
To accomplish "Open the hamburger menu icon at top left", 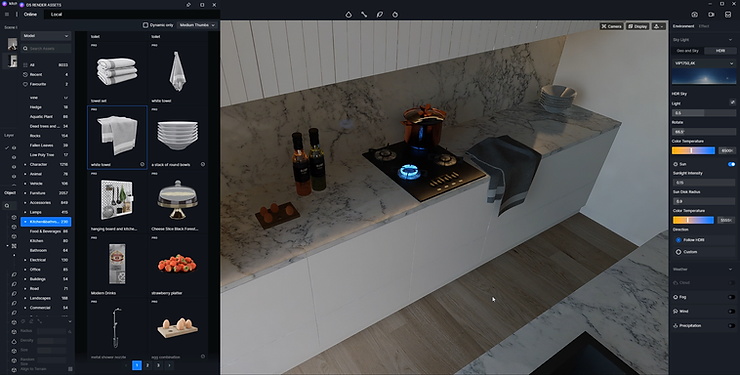I will 7,14.
